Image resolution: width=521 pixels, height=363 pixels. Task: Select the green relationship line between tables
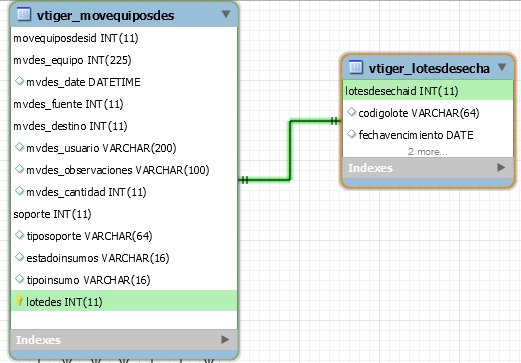pyautogui.click(x=290, y=151)
